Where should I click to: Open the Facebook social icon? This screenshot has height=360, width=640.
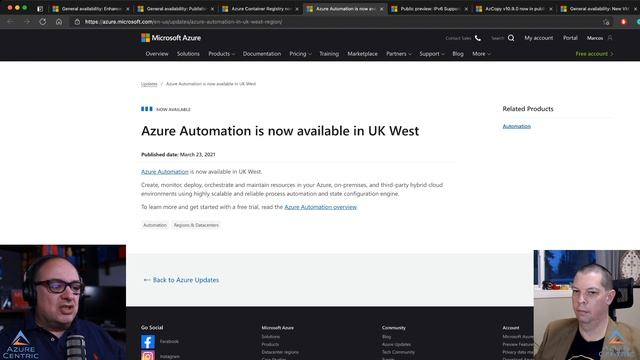coord(148,342)
